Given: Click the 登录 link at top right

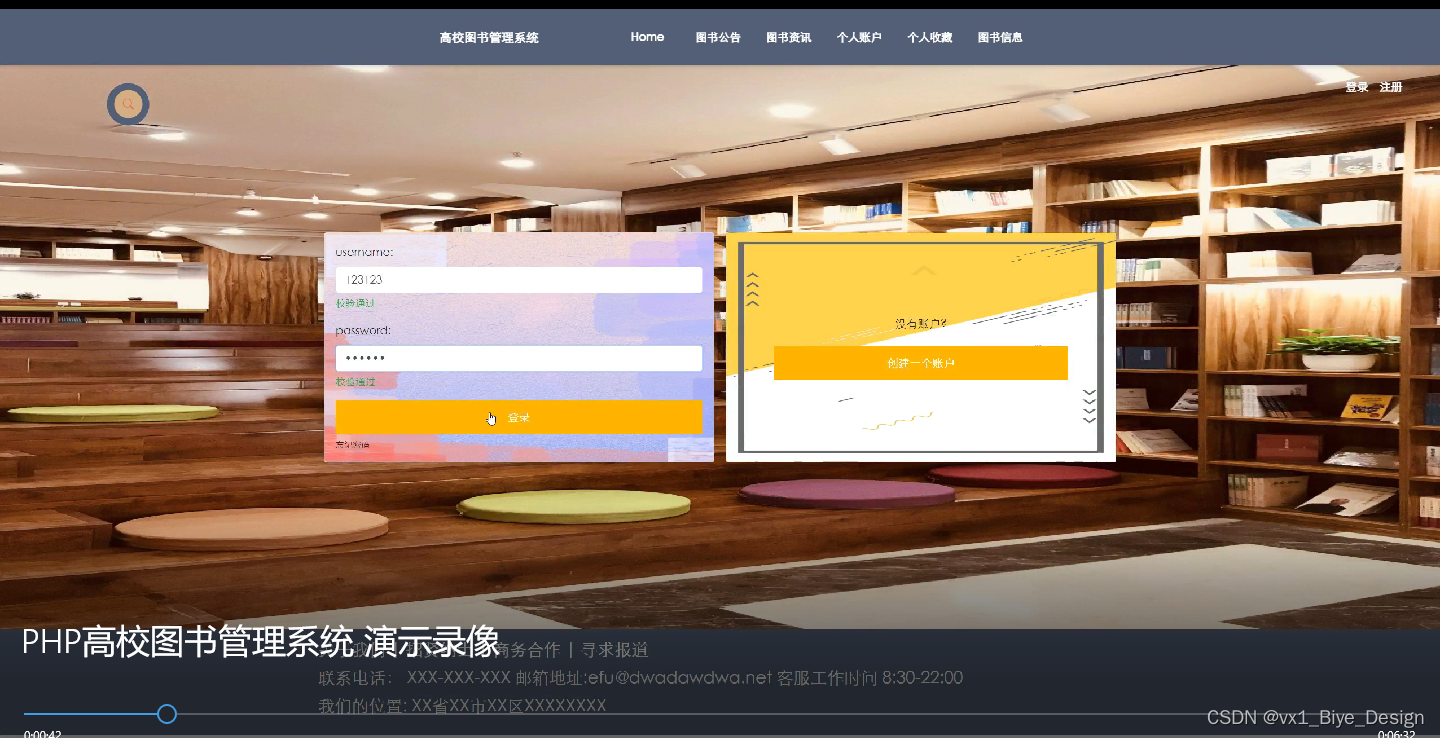Looking at the screenshot, I should [x=1357, y=87].
